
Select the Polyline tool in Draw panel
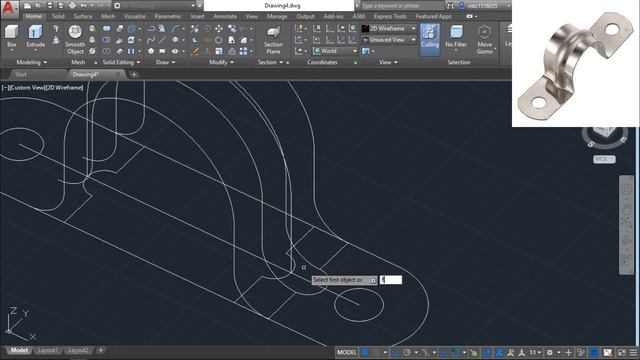coord(151,29)
